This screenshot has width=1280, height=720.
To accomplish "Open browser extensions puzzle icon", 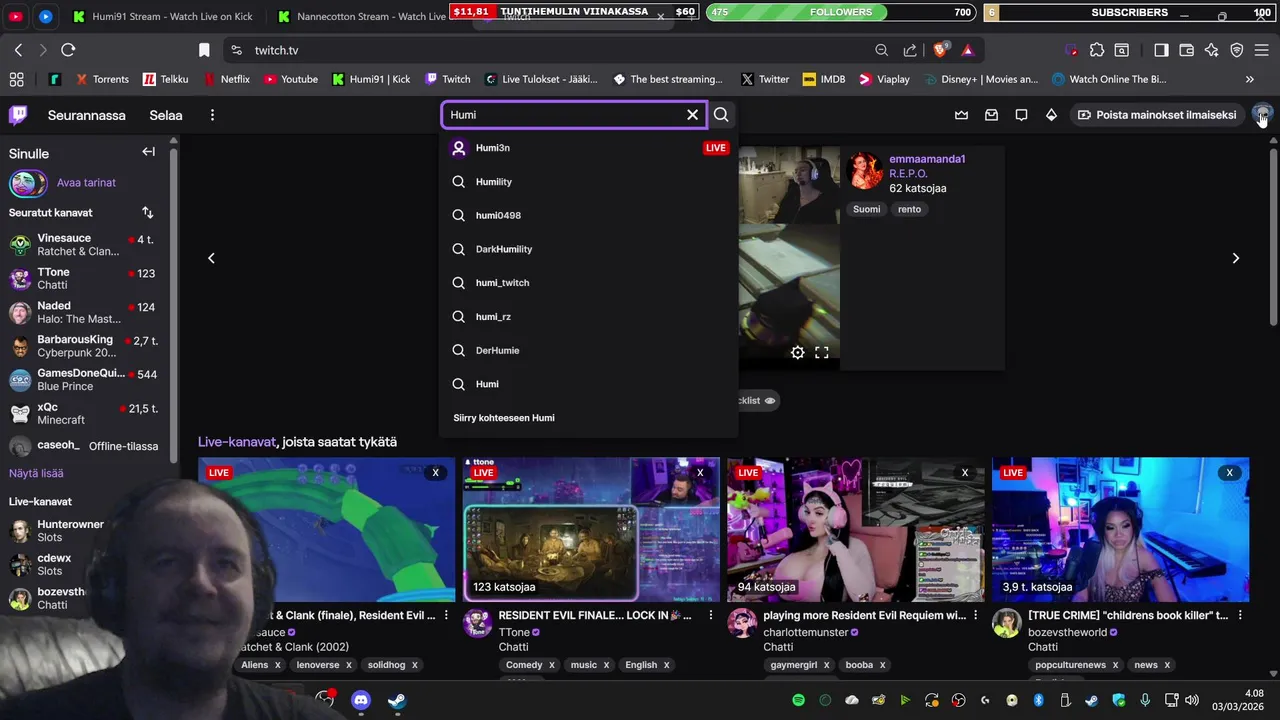I will [1097, 50].
